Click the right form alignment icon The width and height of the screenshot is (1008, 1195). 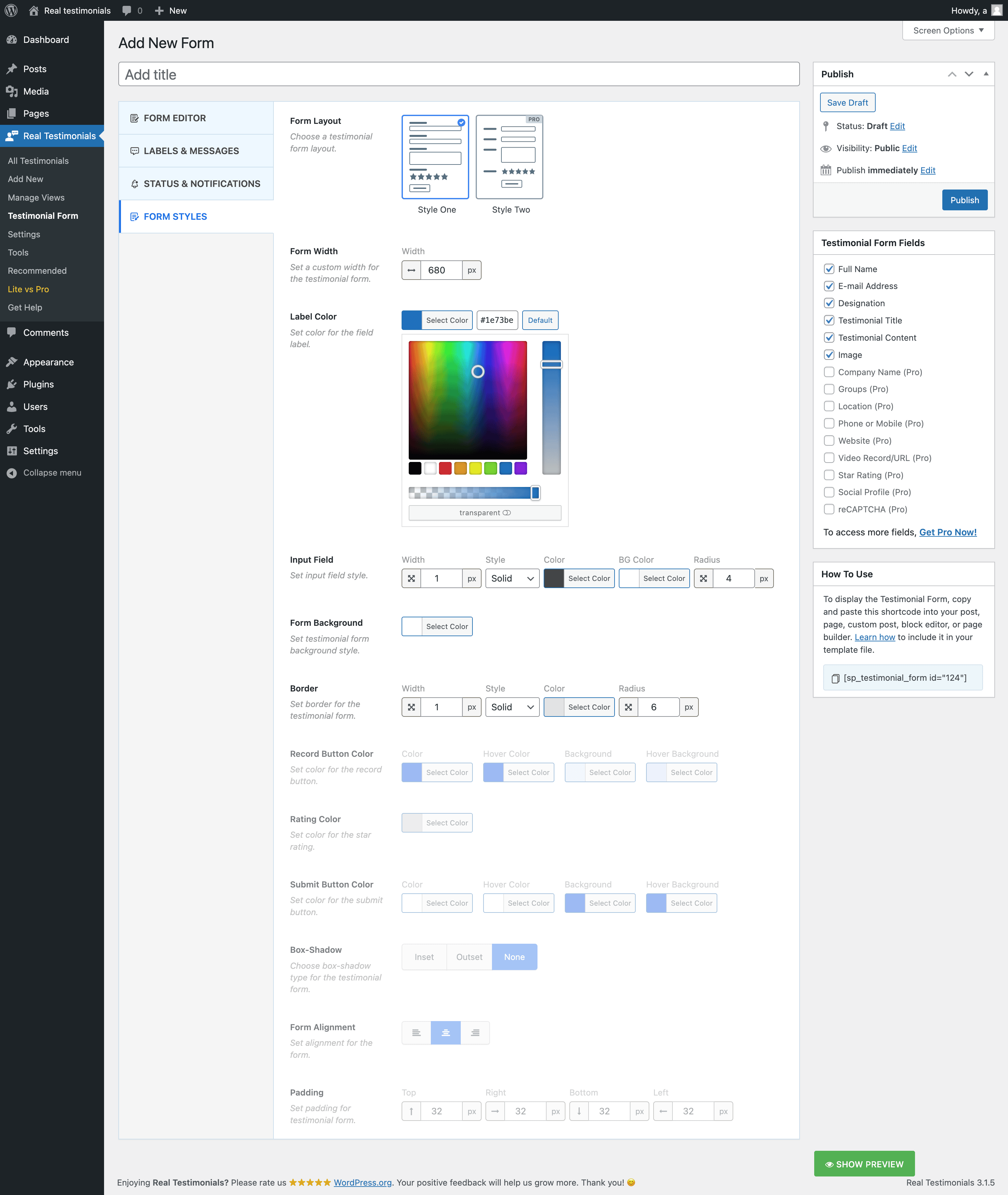(475, 1033)
